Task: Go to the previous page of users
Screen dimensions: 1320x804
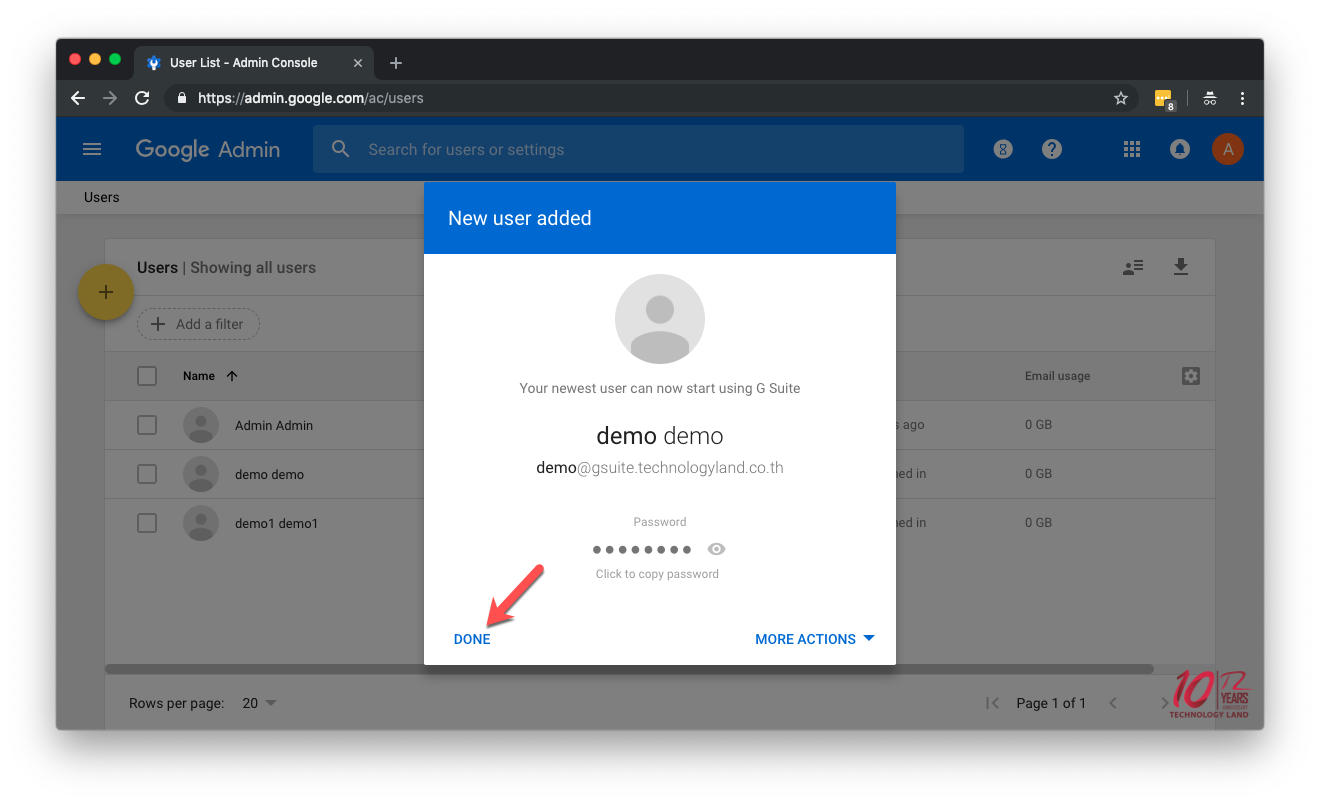Action: [1113, 703]
